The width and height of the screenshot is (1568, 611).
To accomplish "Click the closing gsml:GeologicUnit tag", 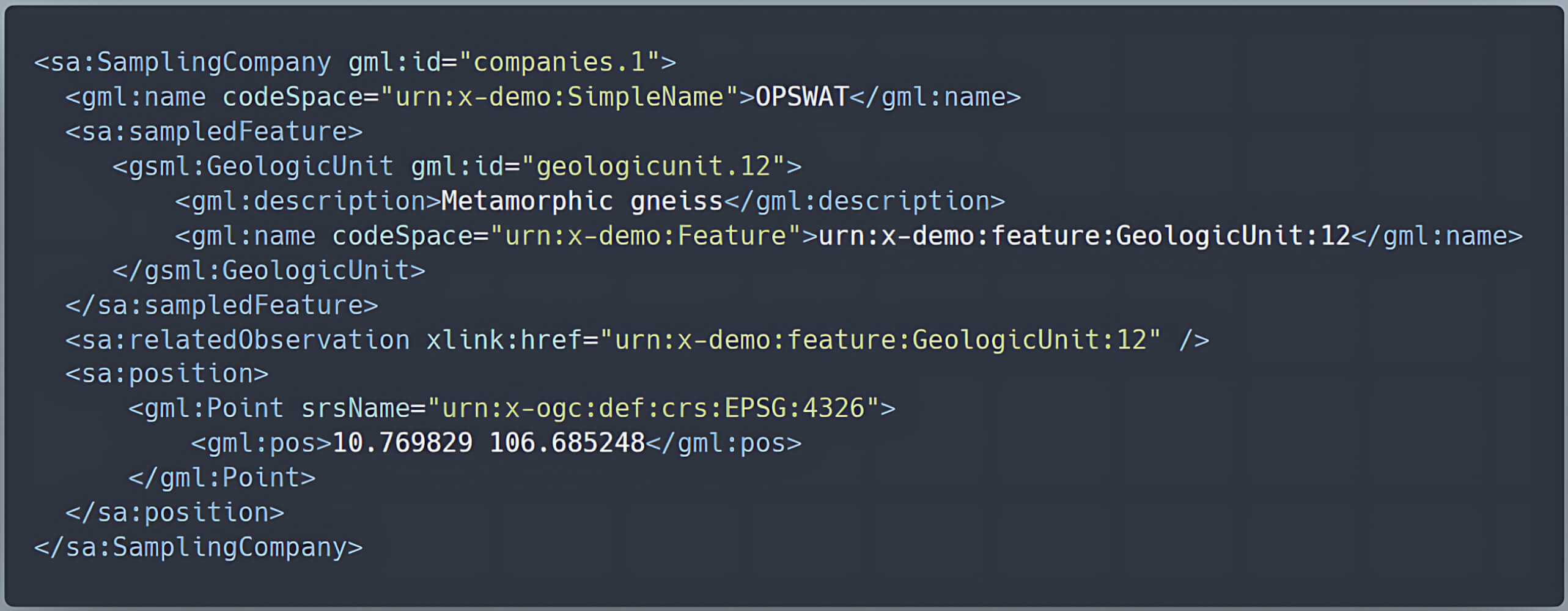I will 268,270.
